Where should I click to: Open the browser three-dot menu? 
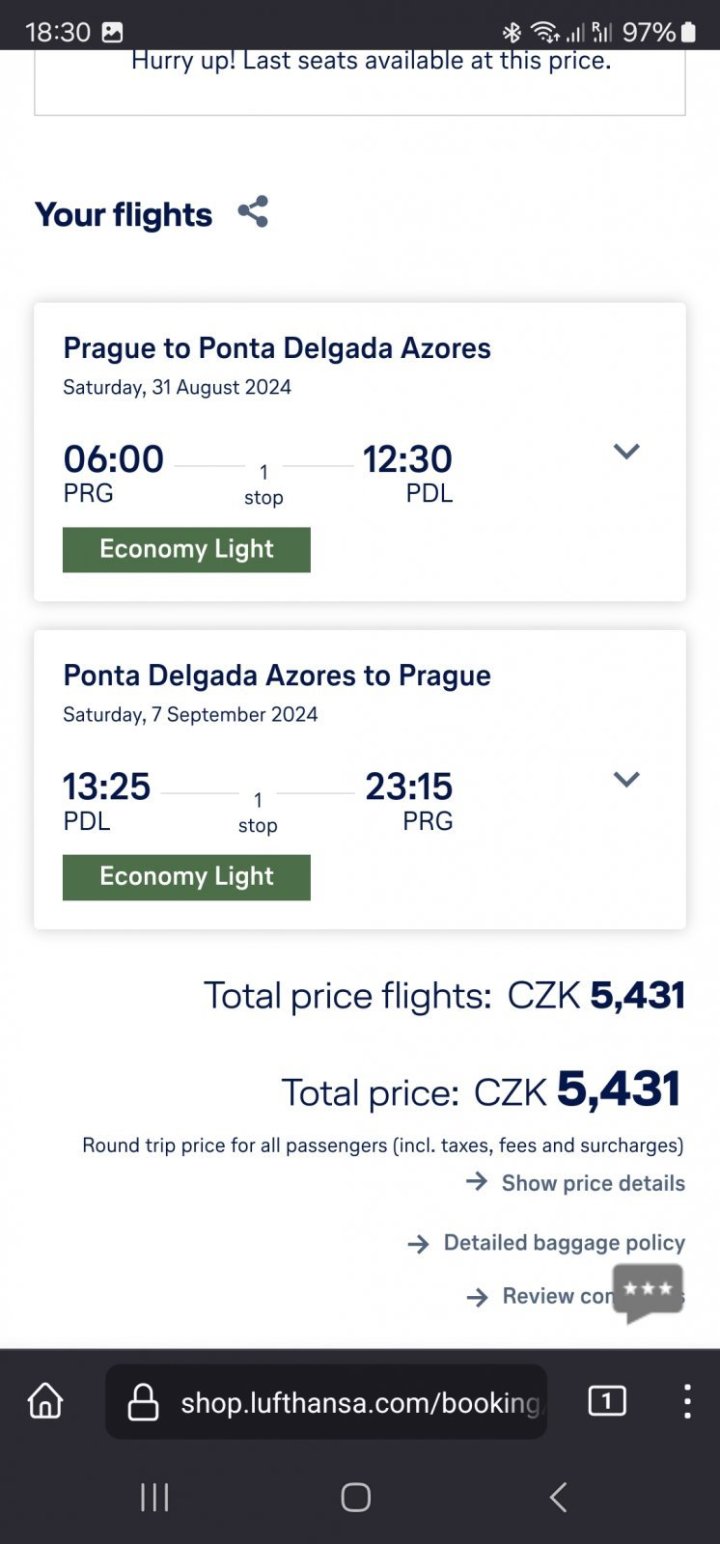point(687,1401)
